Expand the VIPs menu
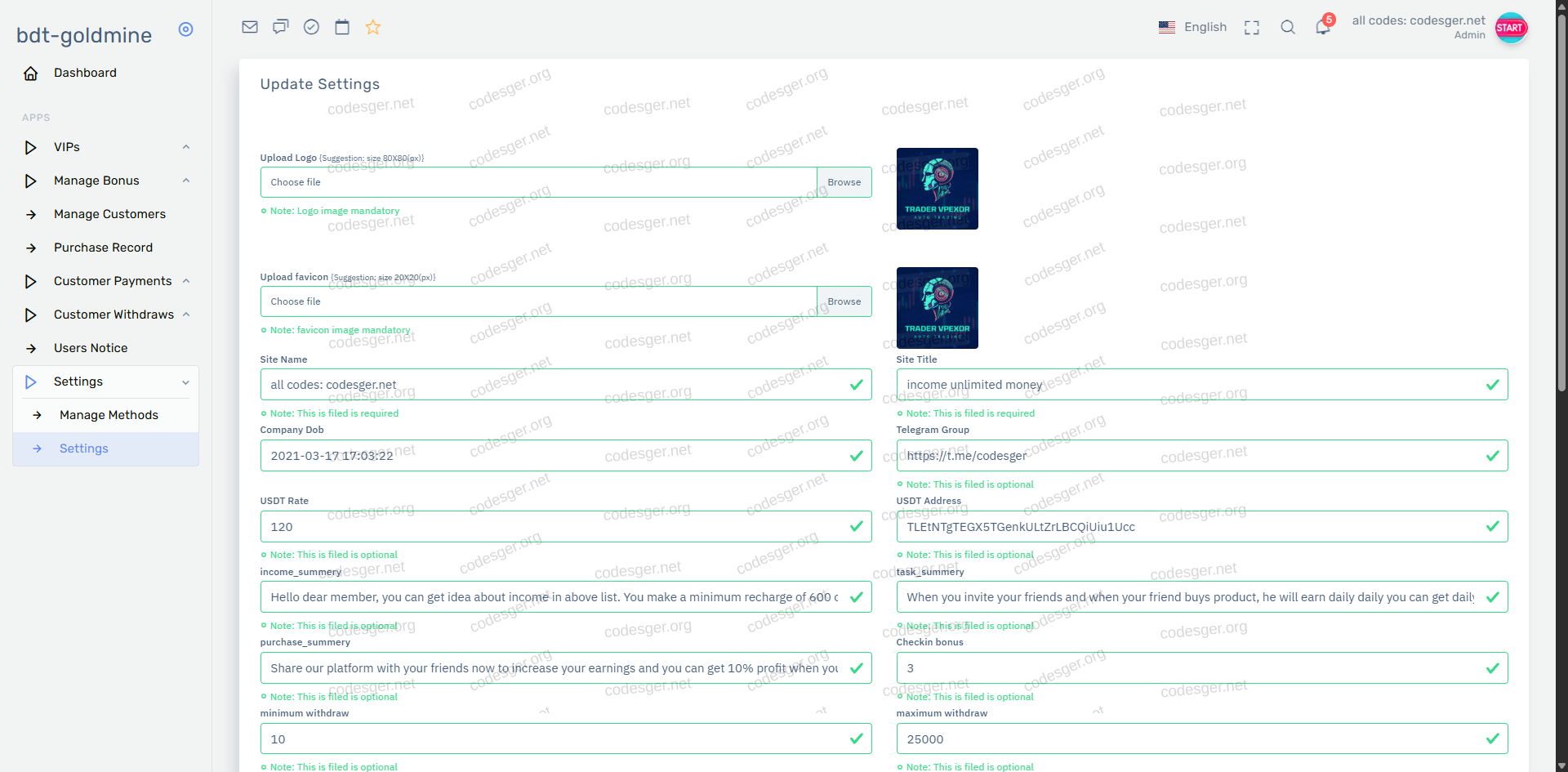Screen dimensions: 1568x772 point(106,147)
